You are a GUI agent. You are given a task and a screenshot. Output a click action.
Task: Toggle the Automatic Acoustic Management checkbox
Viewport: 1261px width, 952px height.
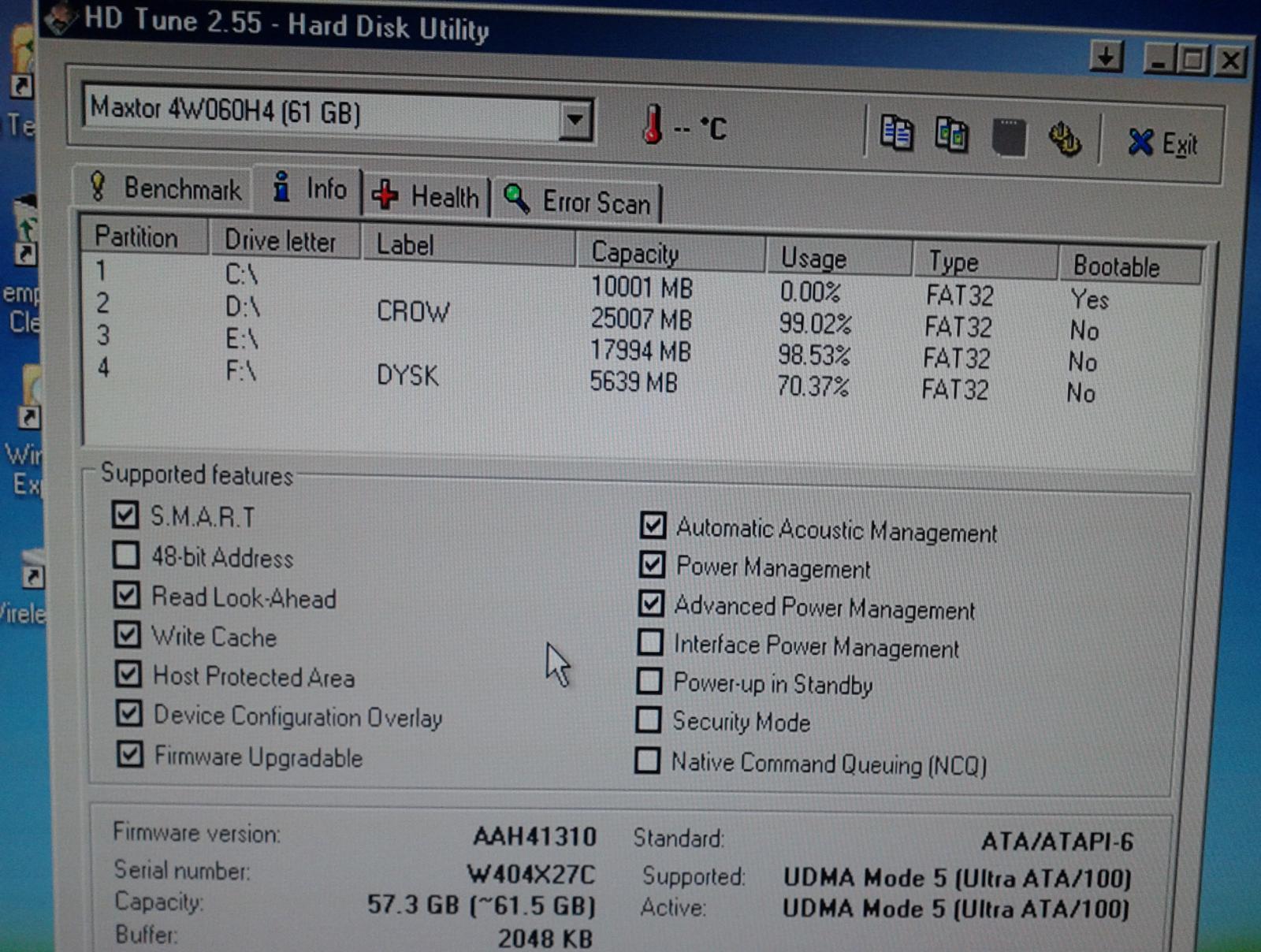point(653,525)
